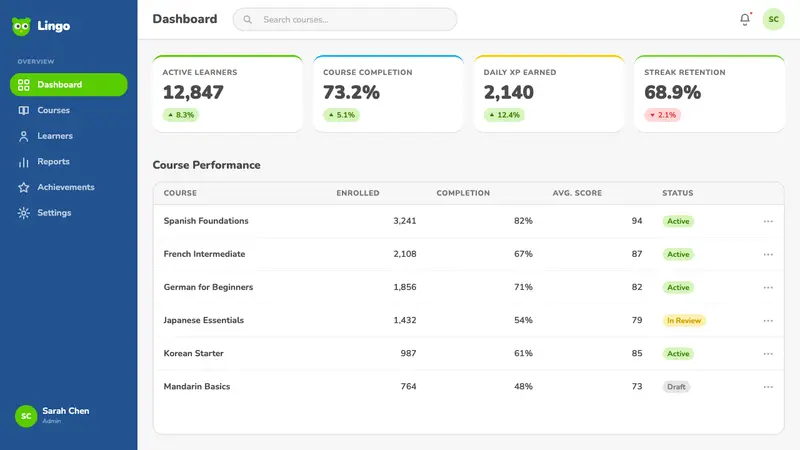Click the Courses book icon
Image resolution: width=800 pixels, height=450 pixels.
coord(23,110)
